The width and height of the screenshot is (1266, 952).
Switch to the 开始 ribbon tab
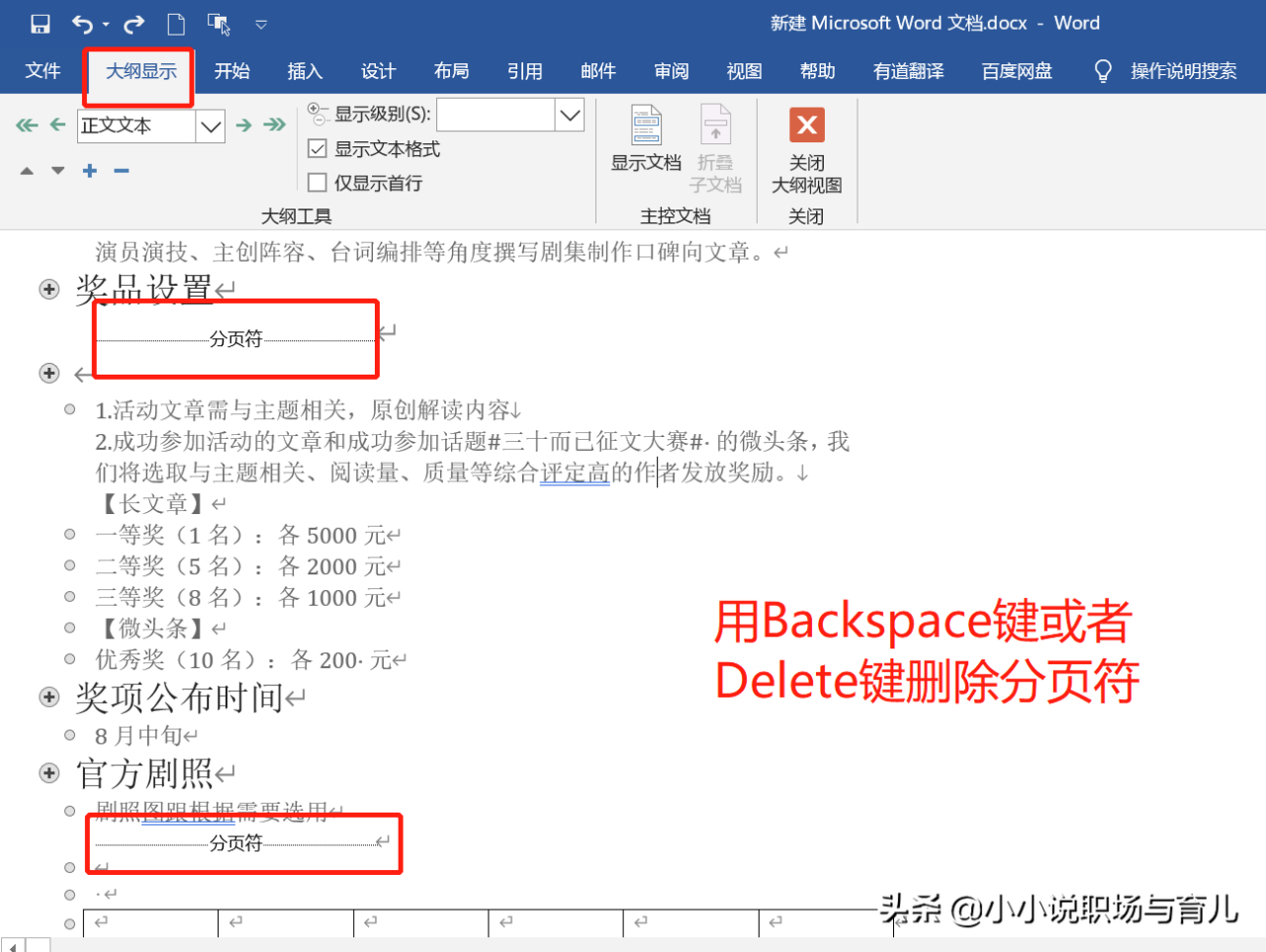(231, 71)
